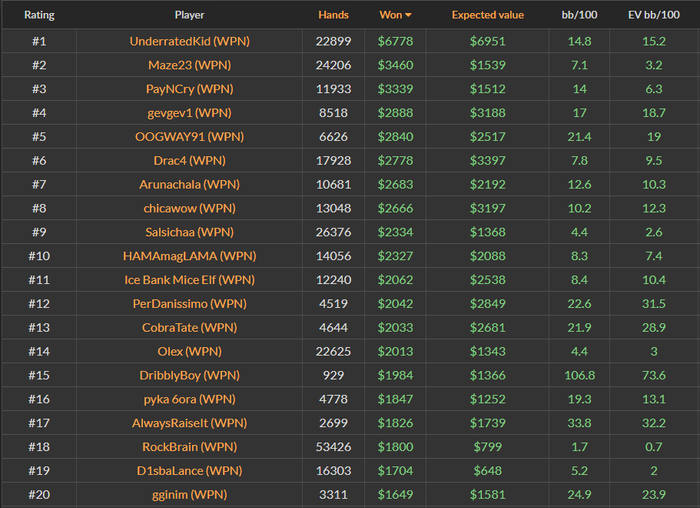This screenshot has height=508, width=700.
Task: Open DribblyBoy (WPN) player link
Action: click(189, 375)
